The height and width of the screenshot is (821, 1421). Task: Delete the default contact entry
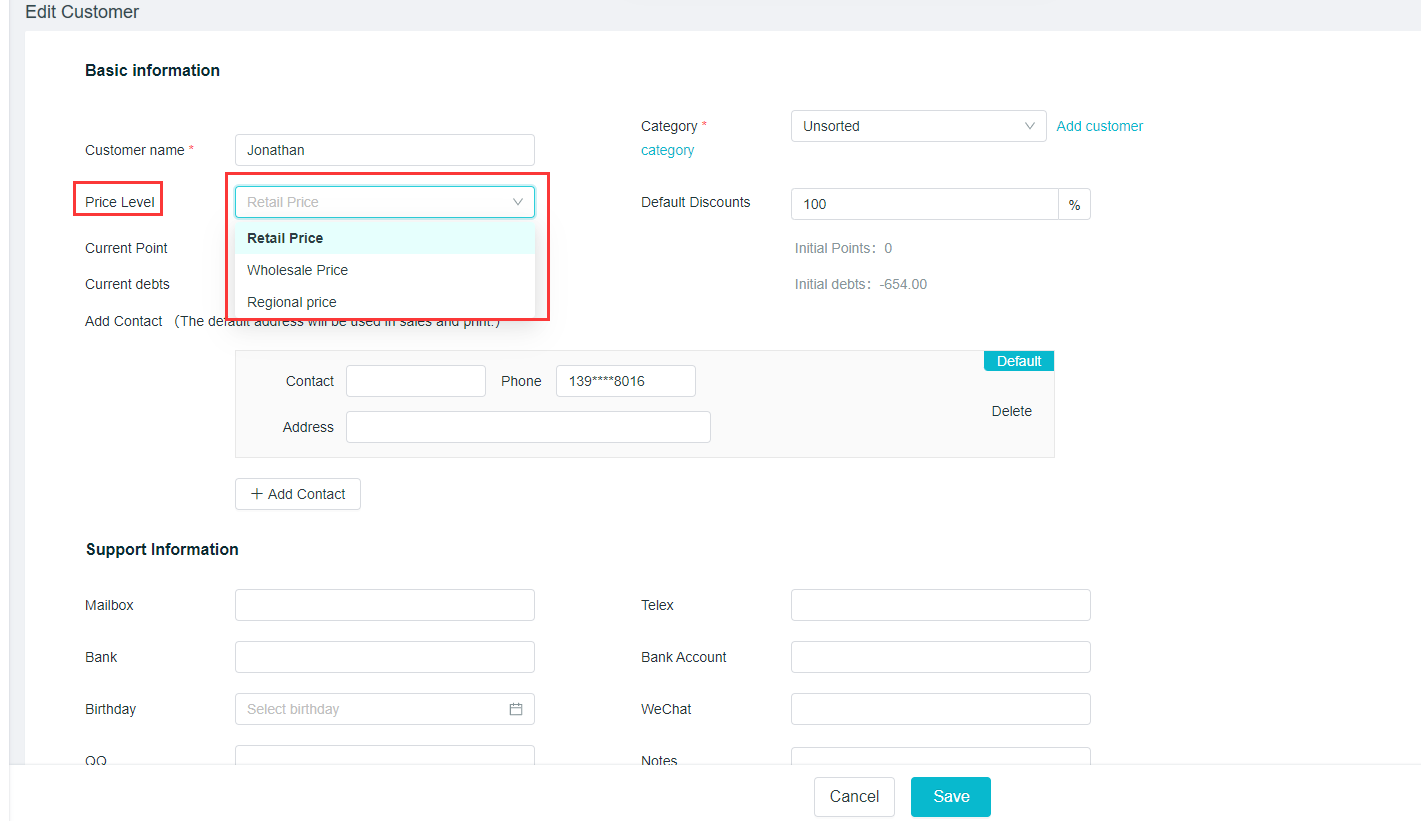[1011, 411]
